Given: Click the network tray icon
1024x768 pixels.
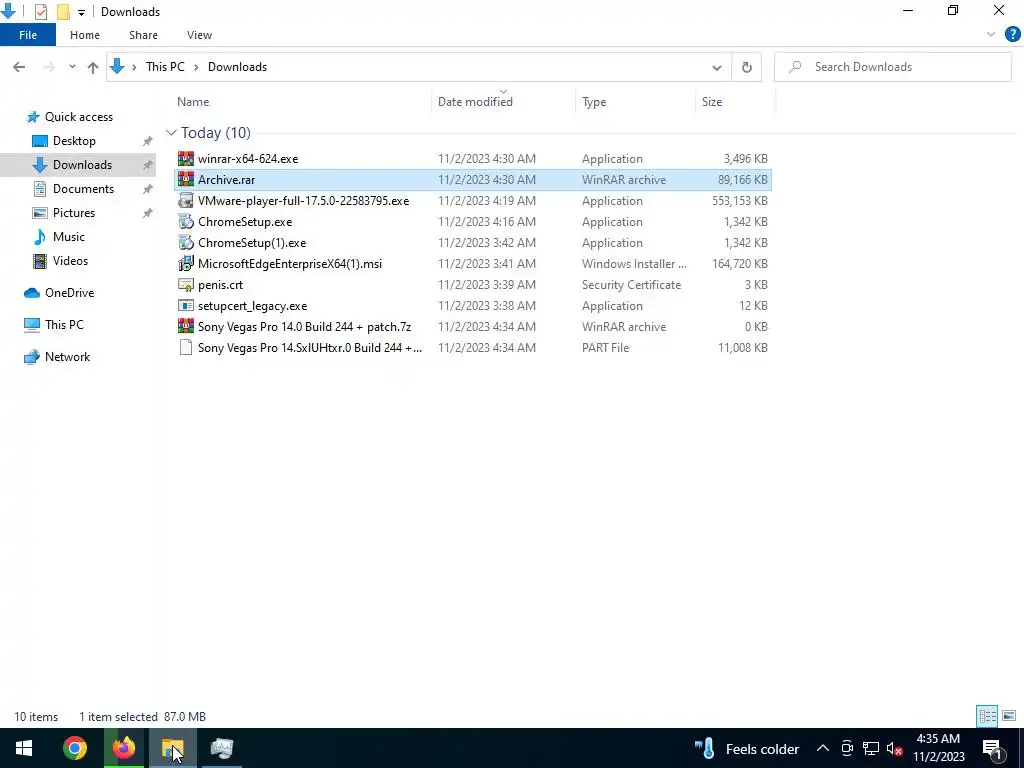Looking at the screenshot, I should tap(871, 748).
